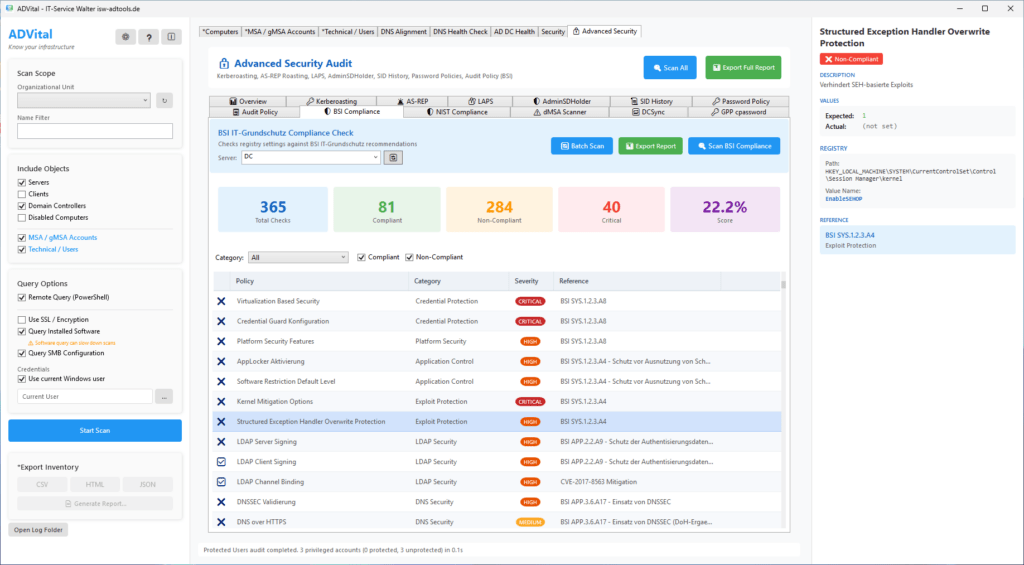Image resolution: width=1024 pixels, height=565 pixels.
Task: Click the browse credentials ellipsis button
Action: point(164,396)
